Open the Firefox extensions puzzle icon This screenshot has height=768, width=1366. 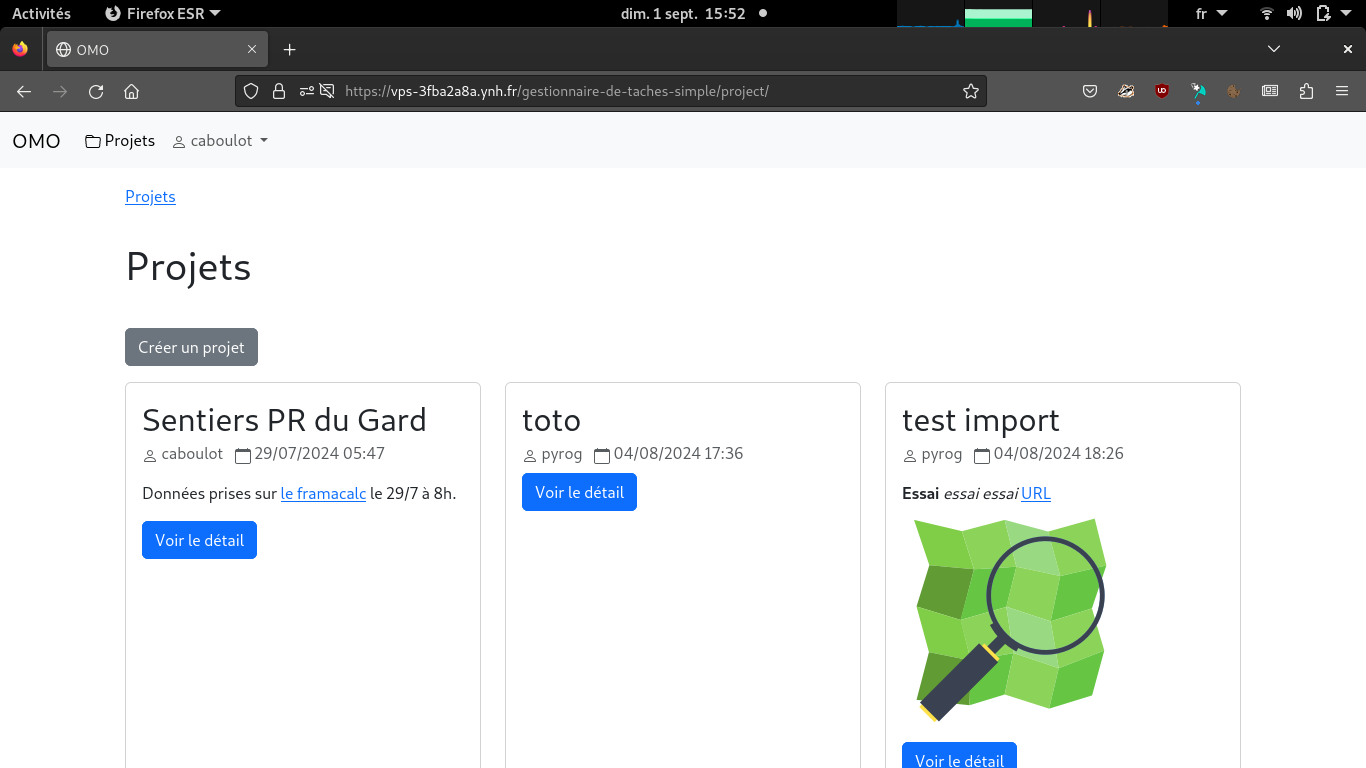1306,91
